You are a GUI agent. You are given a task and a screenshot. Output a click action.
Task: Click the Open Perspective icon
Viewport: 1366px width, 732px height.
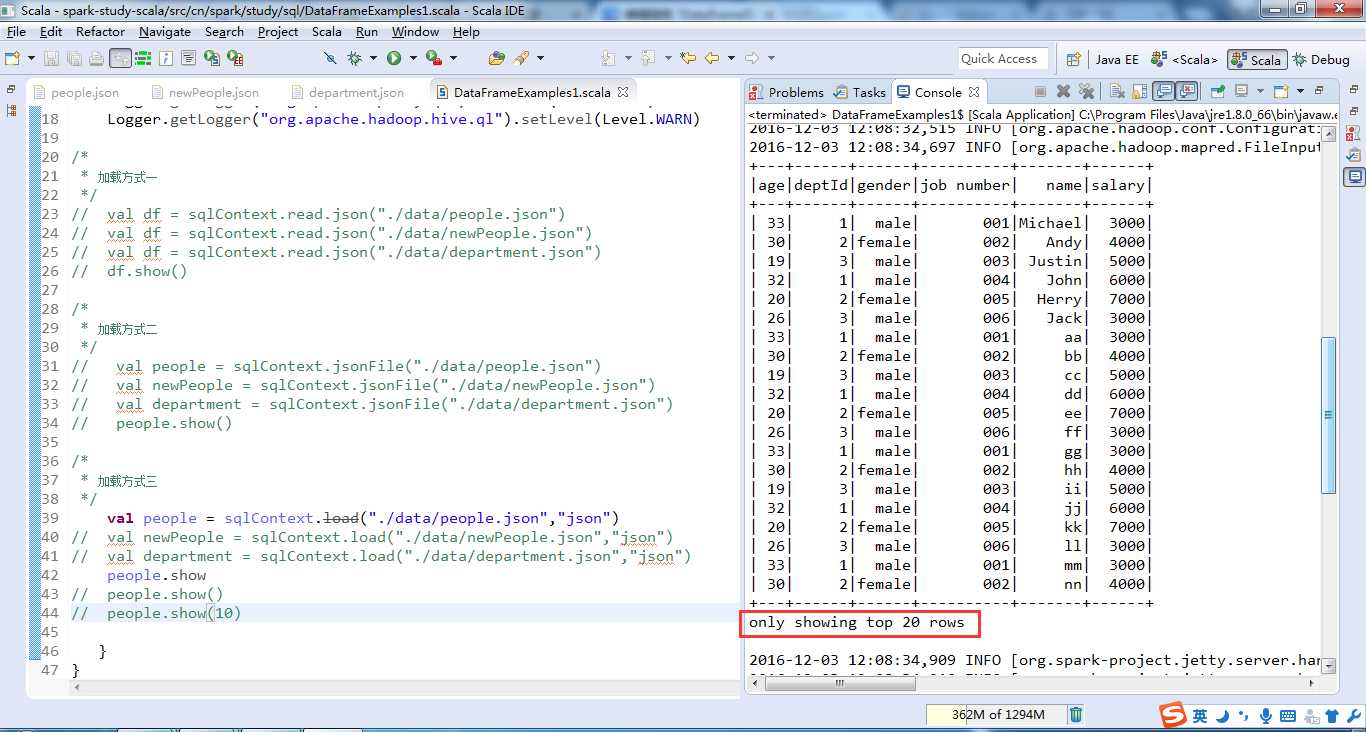point(1073,59)
